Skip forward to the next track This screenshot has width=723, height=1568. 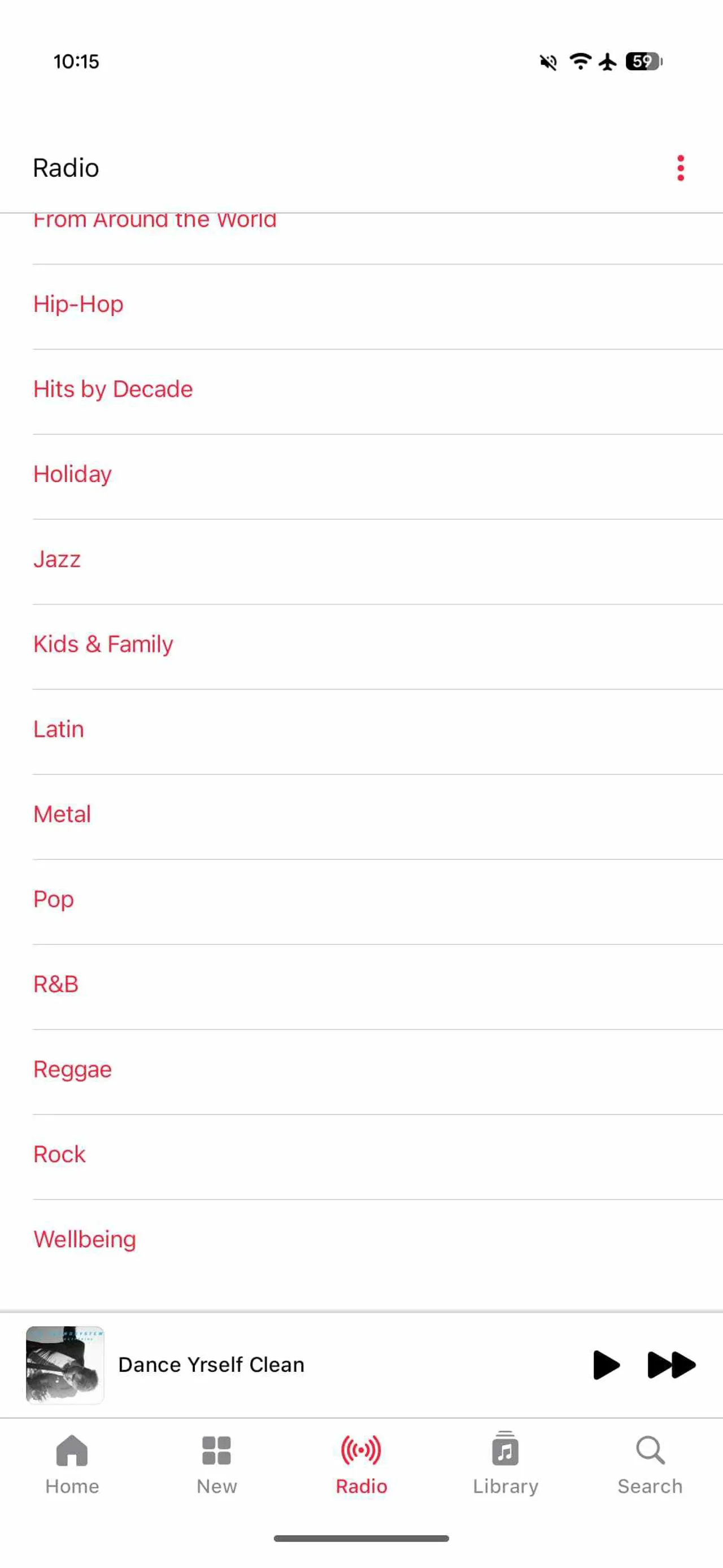tap(671, 1365)
